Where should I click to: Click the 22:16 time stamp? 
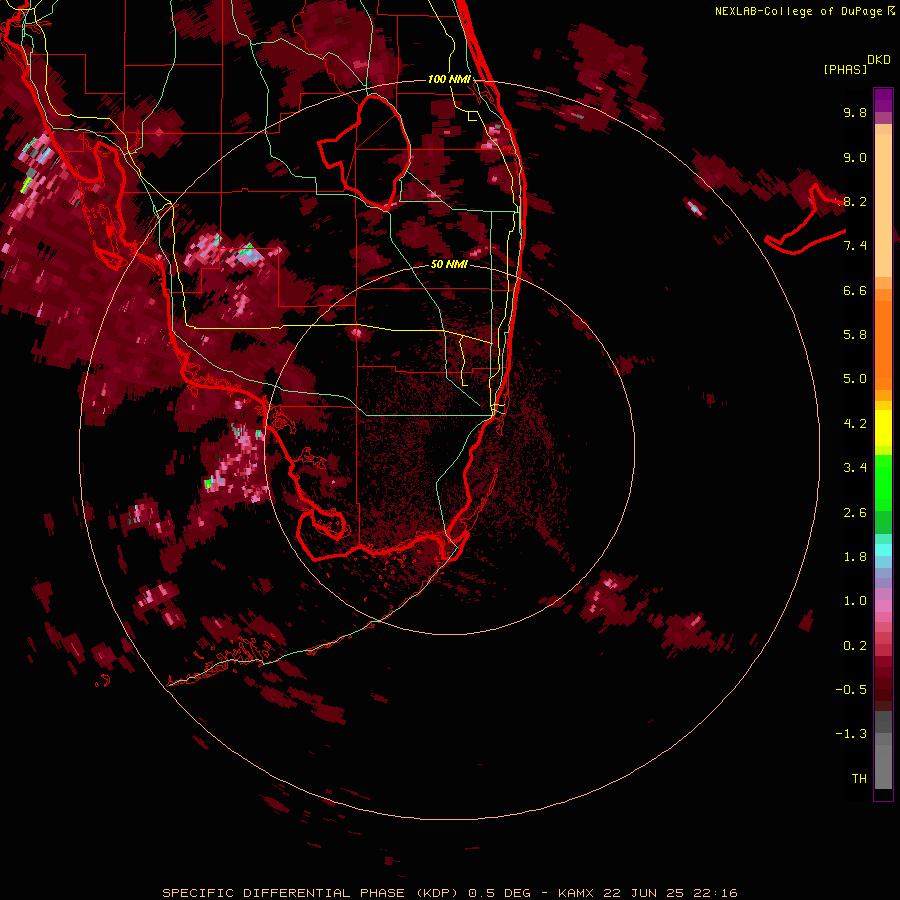(x=715, y=893)
